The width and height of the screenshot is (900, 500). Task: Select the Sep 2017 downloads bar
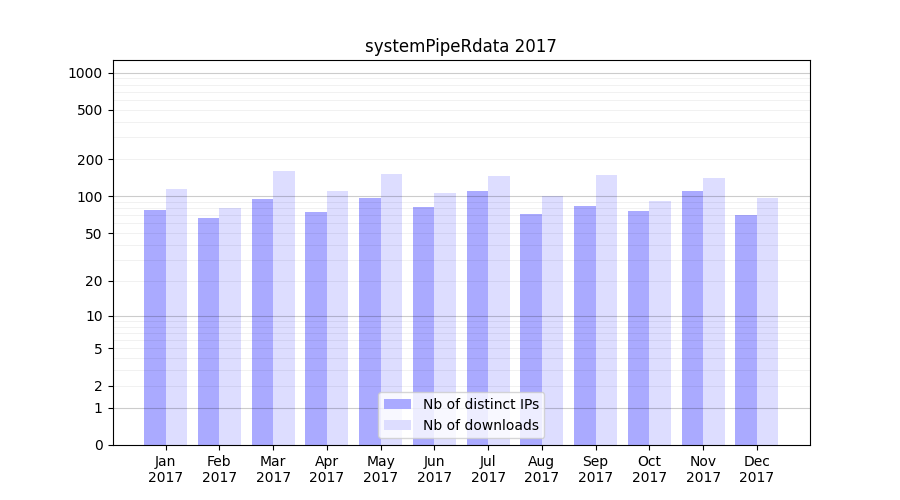tap(606, 310)
